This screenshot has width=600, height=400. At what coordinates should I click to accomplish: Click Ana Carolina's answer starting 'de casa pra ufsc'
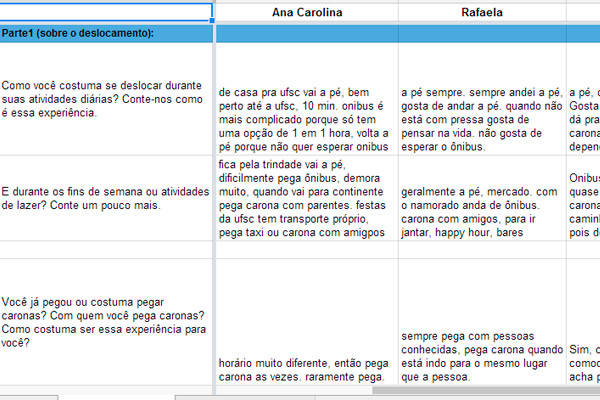(307, 119)
